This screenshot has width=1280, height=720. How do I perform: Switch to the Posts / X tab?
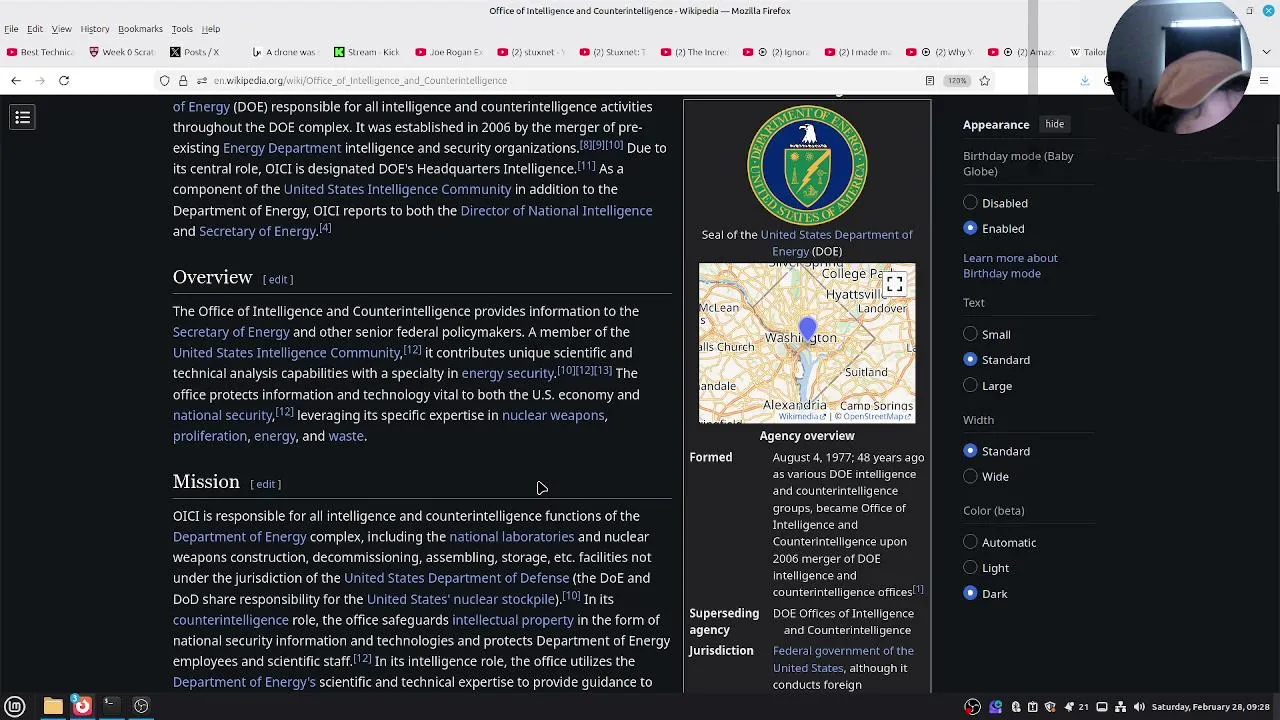coord(202,52)
